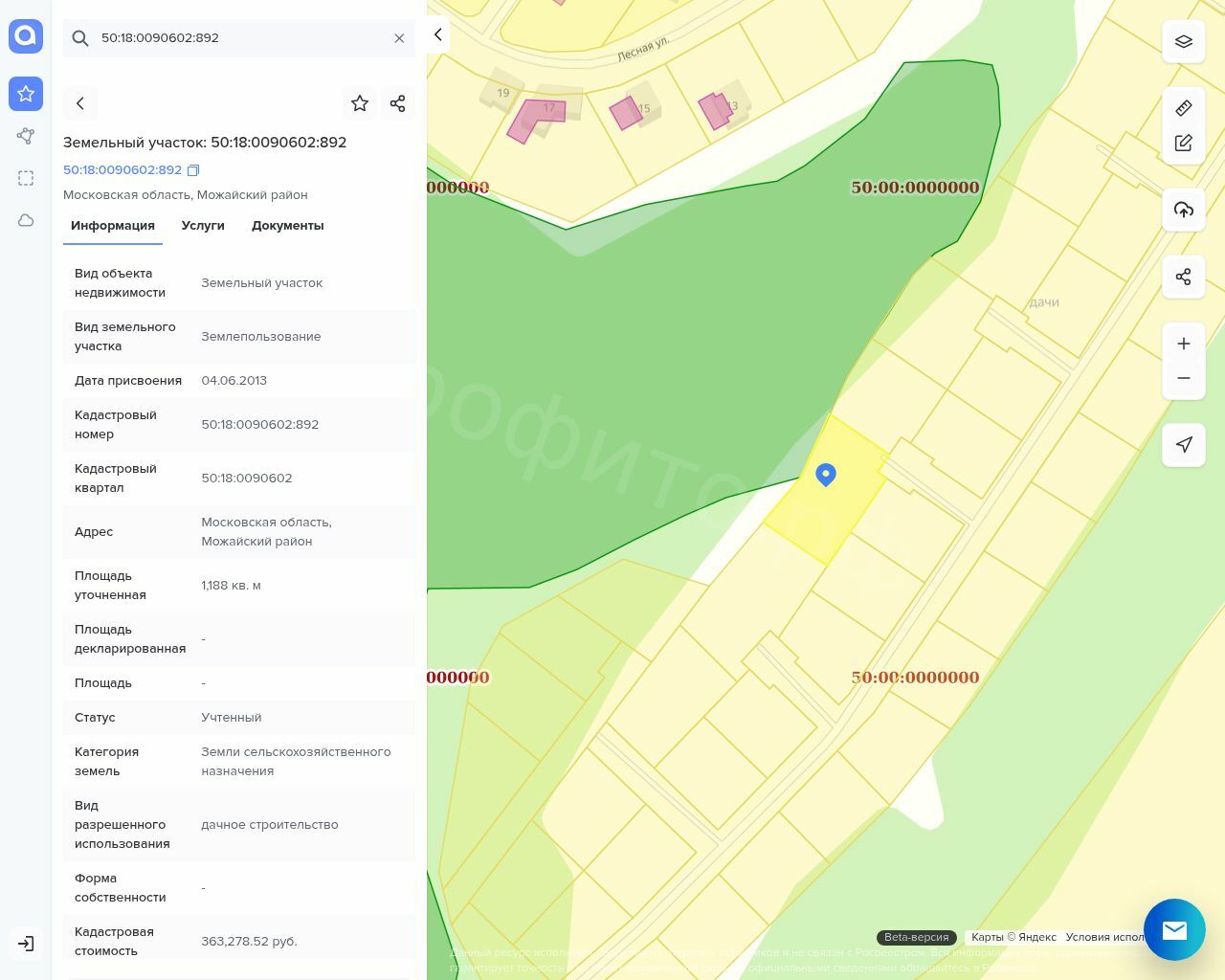Switch to the Услуги tab
The height and width of the screenshot is (980, 1225).
[203, 226]
